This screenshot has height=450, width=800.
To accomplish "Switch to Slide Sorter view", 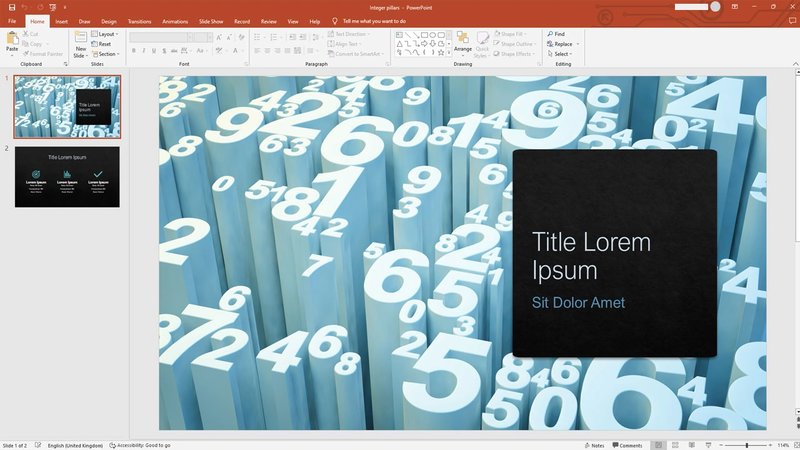I will click(x=675, y=445).
